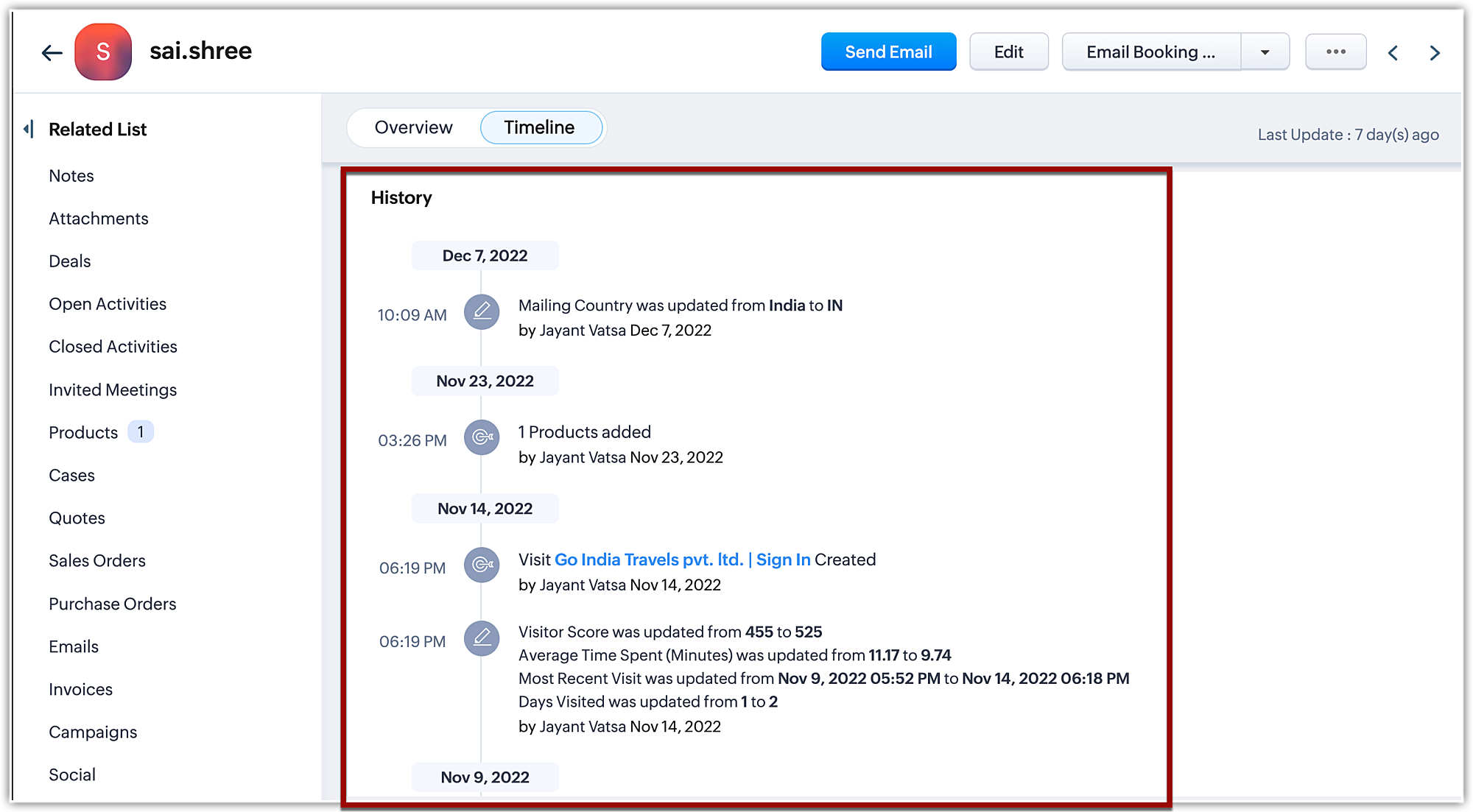Click the back arrow icon
Screen dimensions: 1473x812
pos(52,52)
